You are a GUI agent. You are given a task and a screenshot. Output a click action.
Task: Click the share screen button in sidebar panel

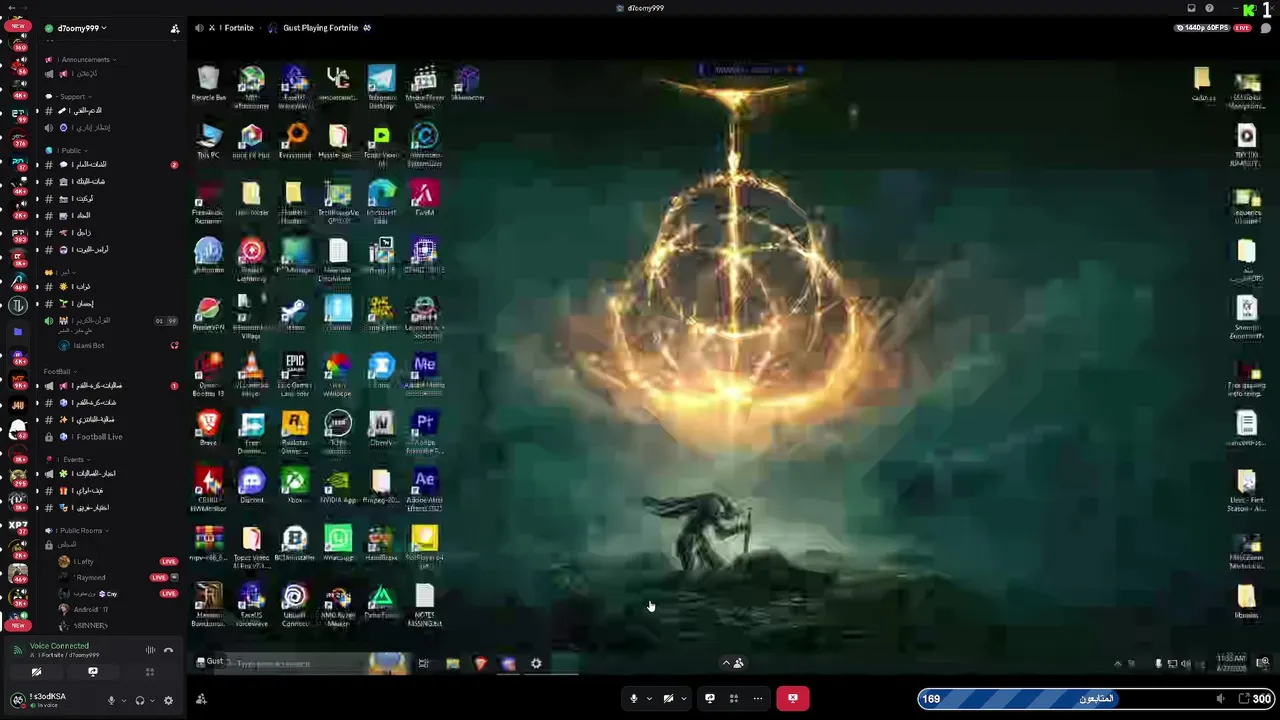pos(93,672)
